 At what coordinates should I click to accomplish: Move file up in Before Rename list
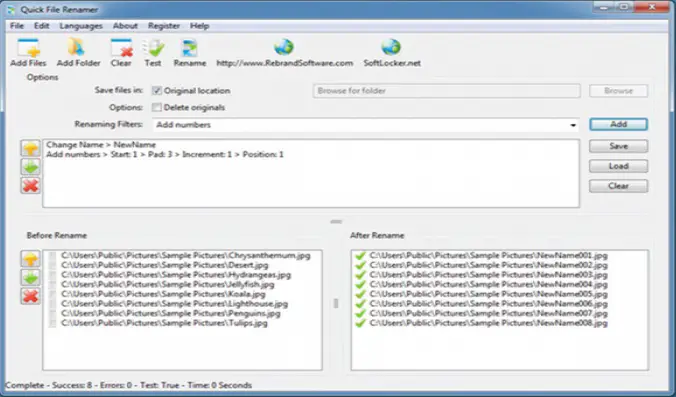point(31,259)
